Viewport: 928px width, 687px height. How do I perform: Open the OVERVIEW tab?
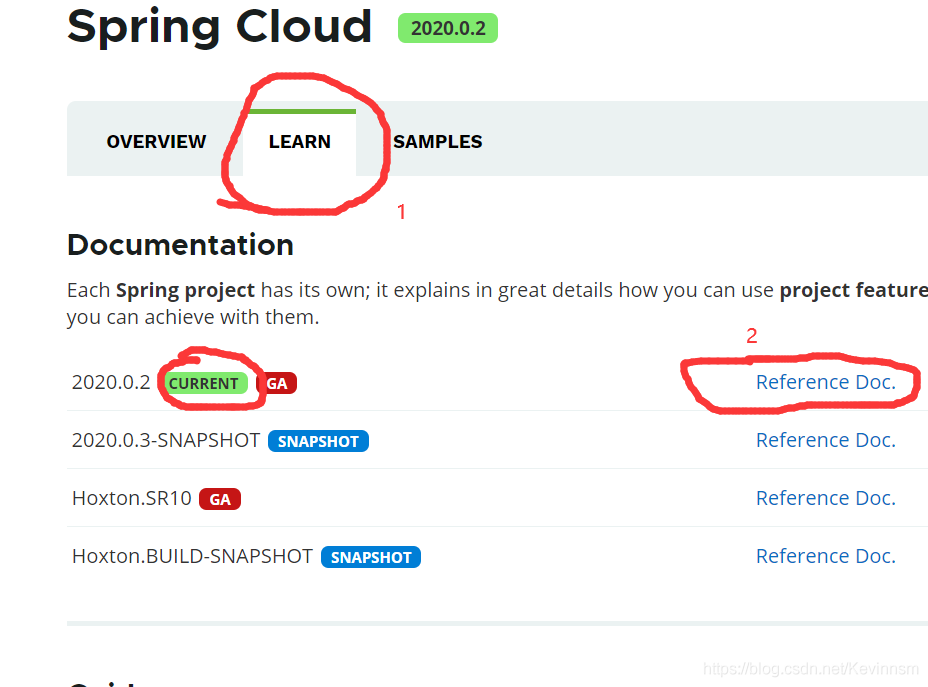(x=156, y=142)
